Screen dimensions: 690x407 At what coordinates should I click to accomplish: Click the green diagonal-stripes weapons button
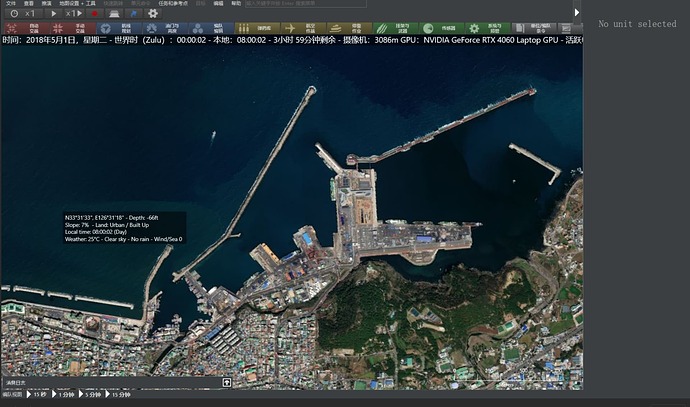tap(396, 29)
